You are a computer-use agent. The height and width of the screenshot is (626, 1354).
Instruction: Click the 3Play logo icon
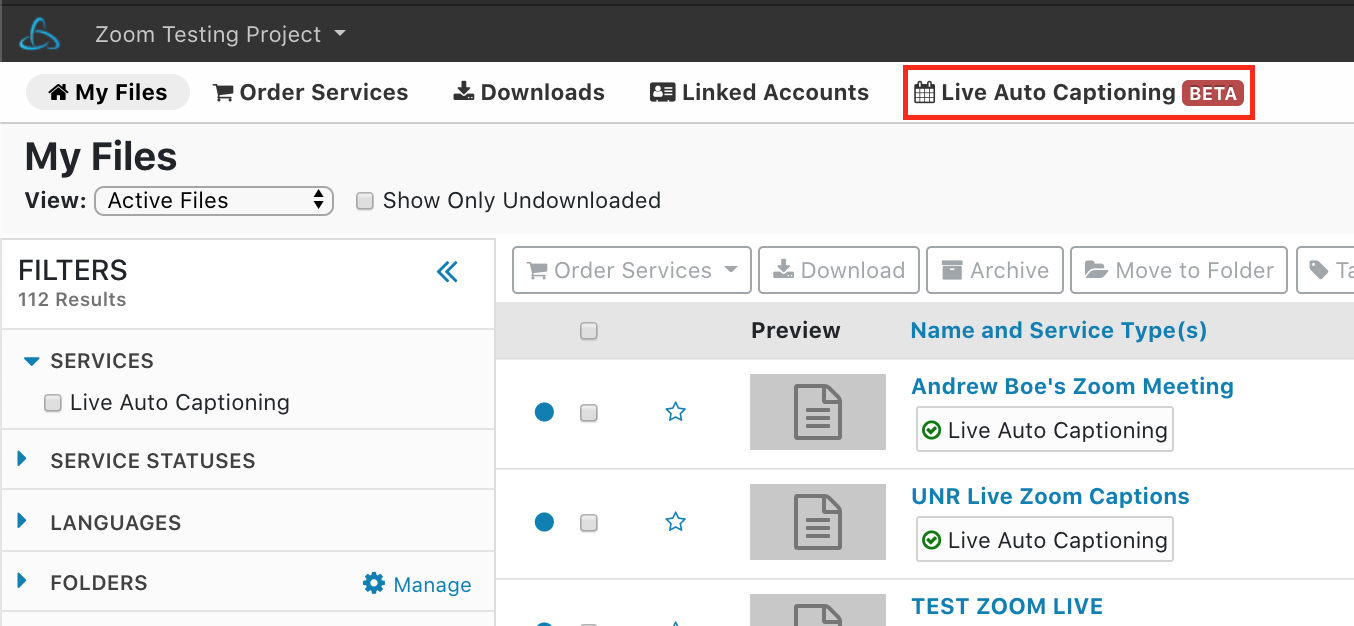coord(40,34)
